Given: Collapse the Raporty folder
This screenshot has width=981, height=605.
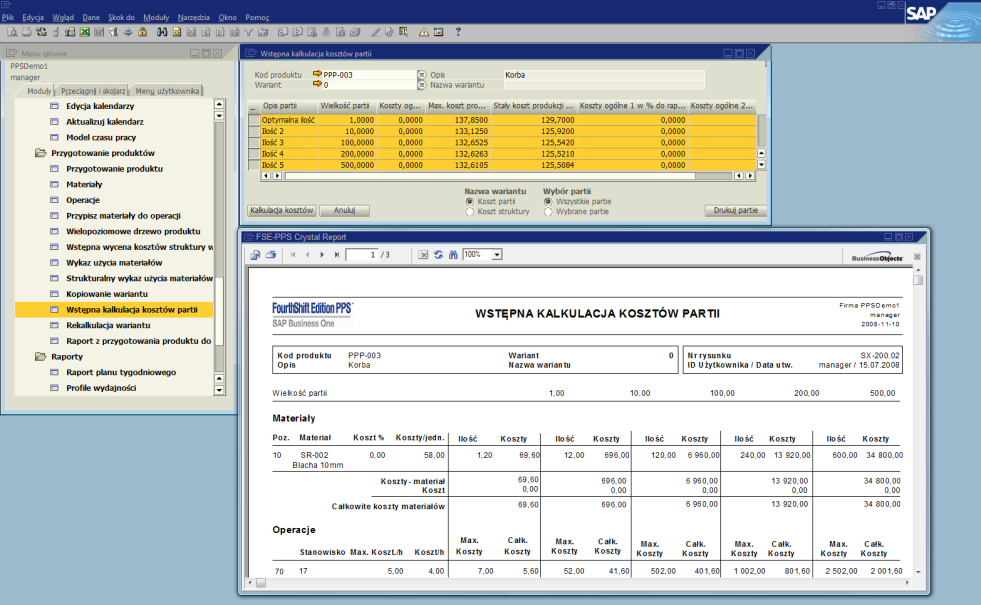Looking at the screenshot, I should [41, 356].
